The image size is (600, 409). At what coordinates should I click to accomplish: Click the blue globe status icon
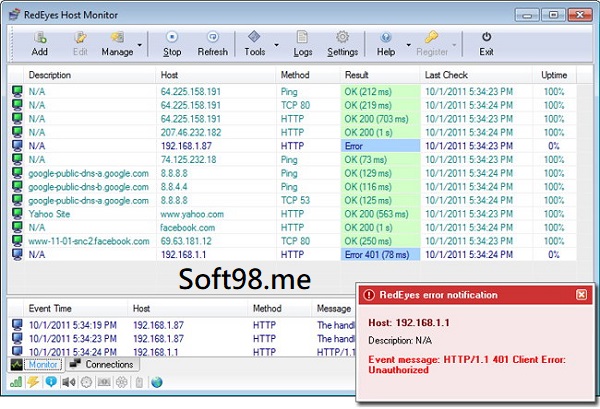coord(157,382)
